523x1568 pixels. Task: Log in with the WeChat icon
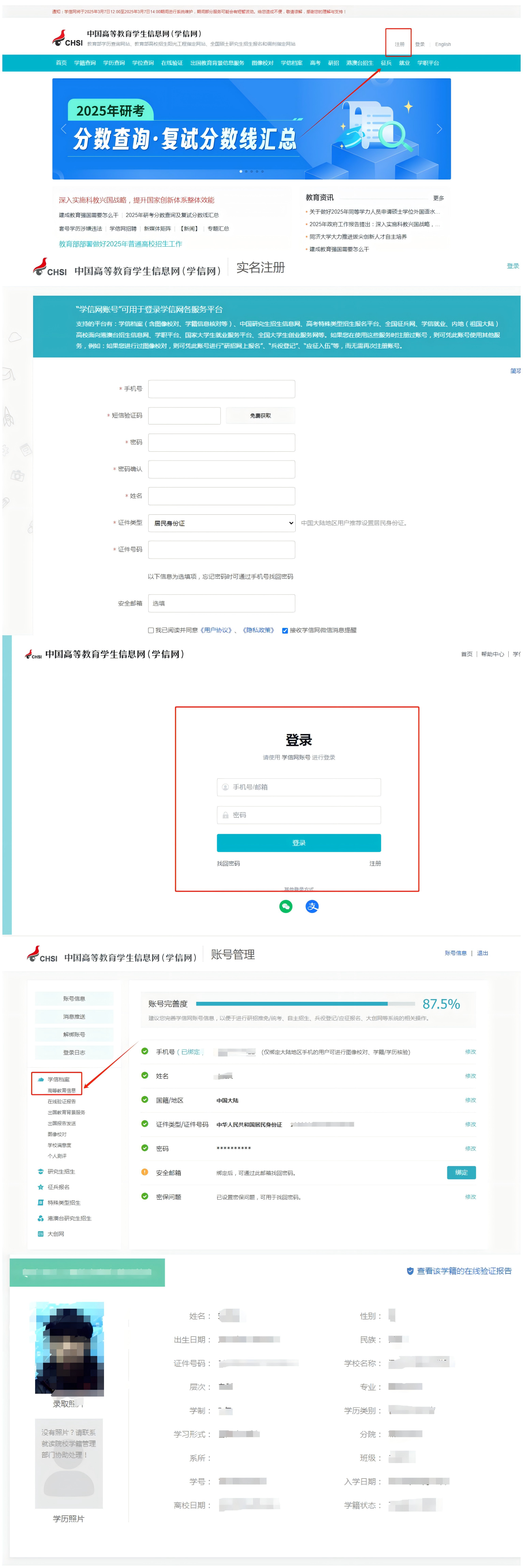(x=285, y=906)
